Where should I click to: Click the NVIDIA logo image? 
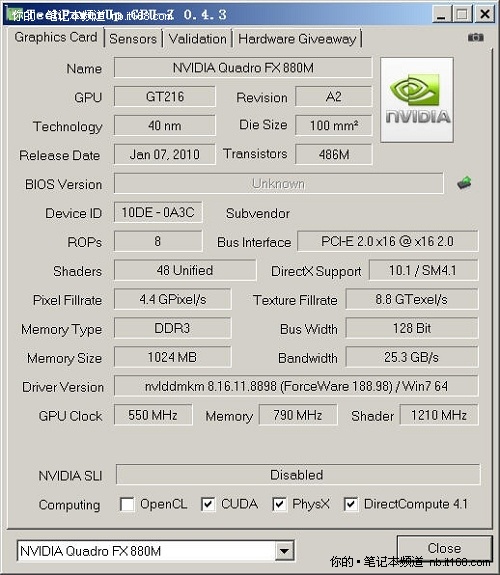(x=417, y=99)
